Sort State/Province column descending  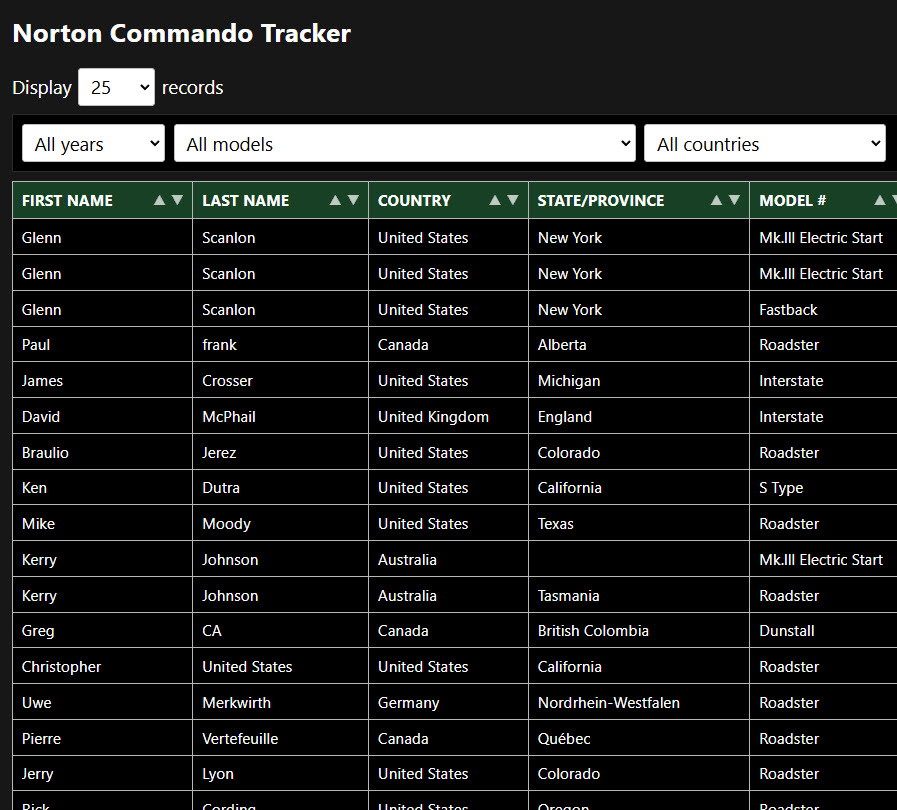[x=735, y=200]
